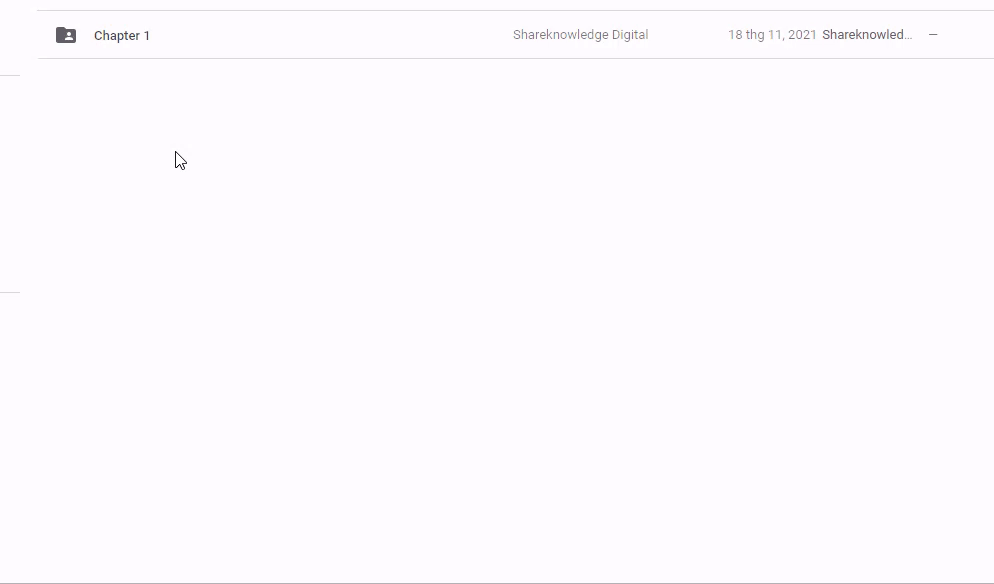
Task: Click the person badge on the folder icon
Action: pyautogui.click(x=67, y=37)
